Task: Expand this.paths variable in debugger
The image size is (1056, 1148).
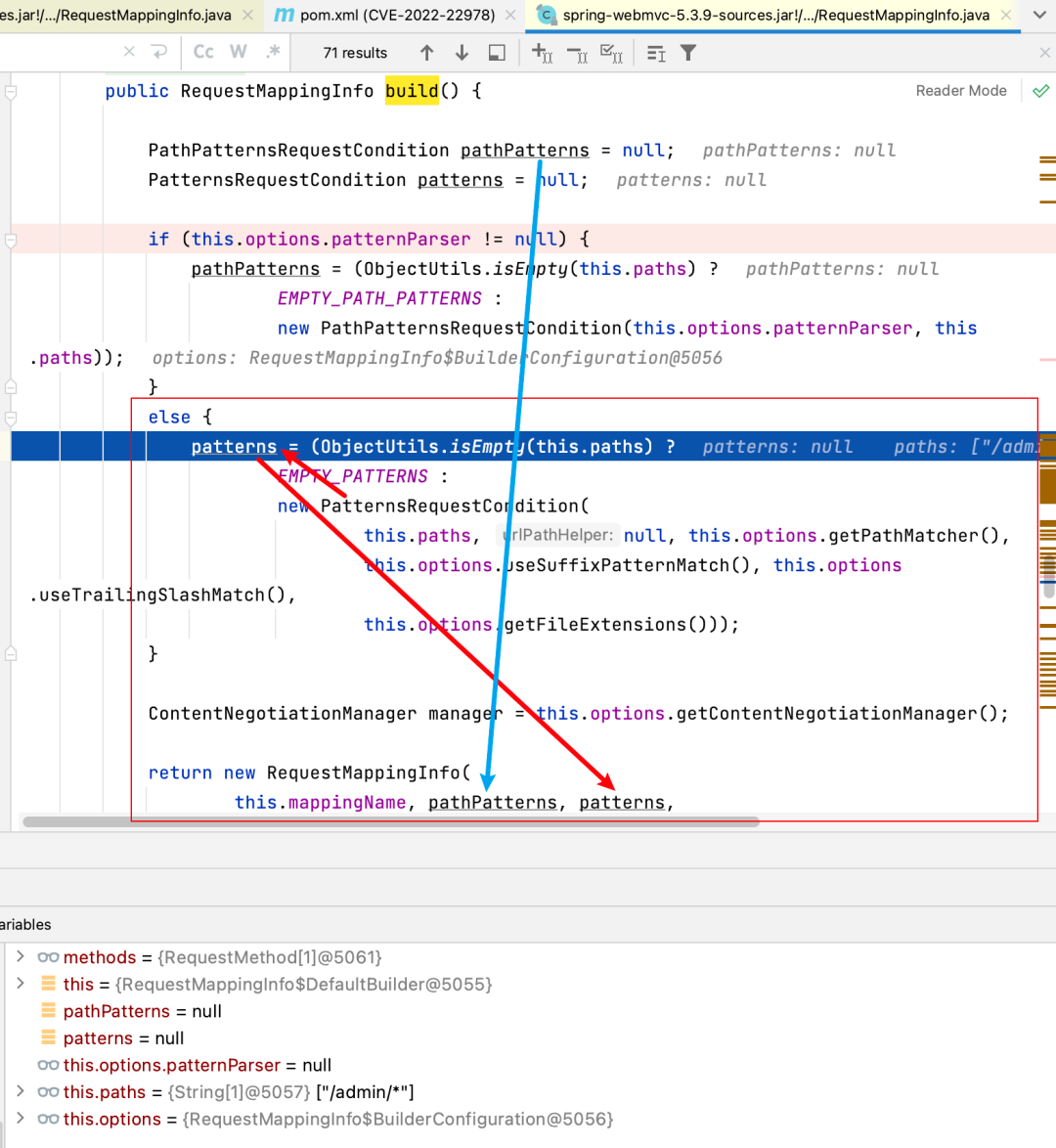Action: point(21,1091)
